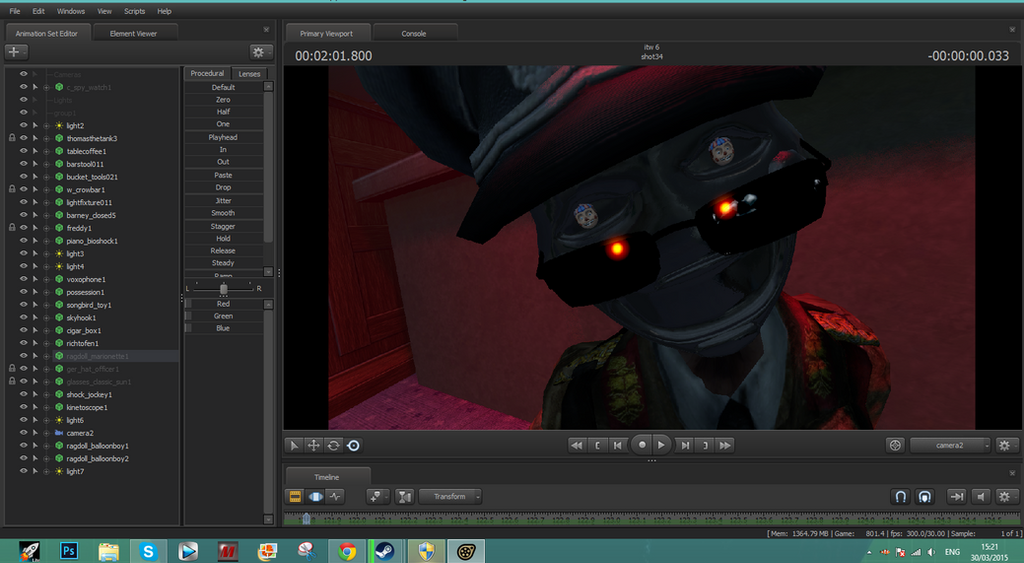Viewport: 1024px width, 563px height.
Task: Switch to the Element Viewer tab
Action: 134,33
